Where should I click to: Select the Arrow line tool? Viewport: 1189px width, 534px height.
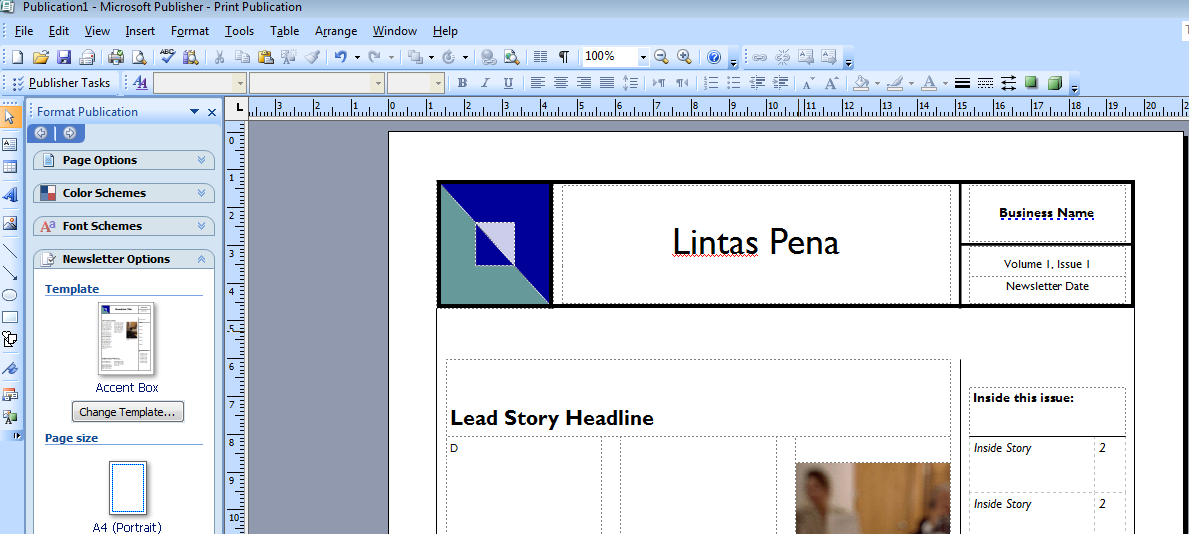coord(10,273)
